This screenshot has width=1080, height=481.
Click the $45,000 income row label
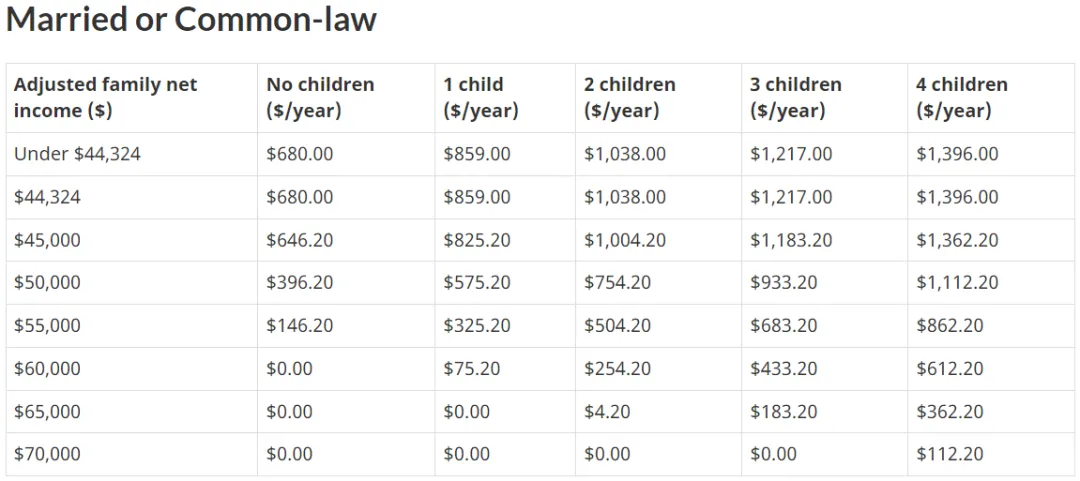[47, 240]
